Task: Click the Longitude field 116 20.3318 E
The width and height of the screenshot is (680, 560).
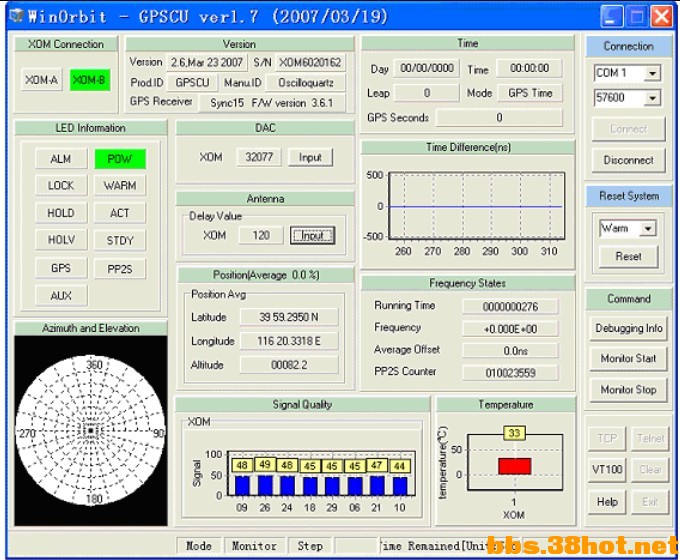Action: pyautogui.click(x=289, y=341)
